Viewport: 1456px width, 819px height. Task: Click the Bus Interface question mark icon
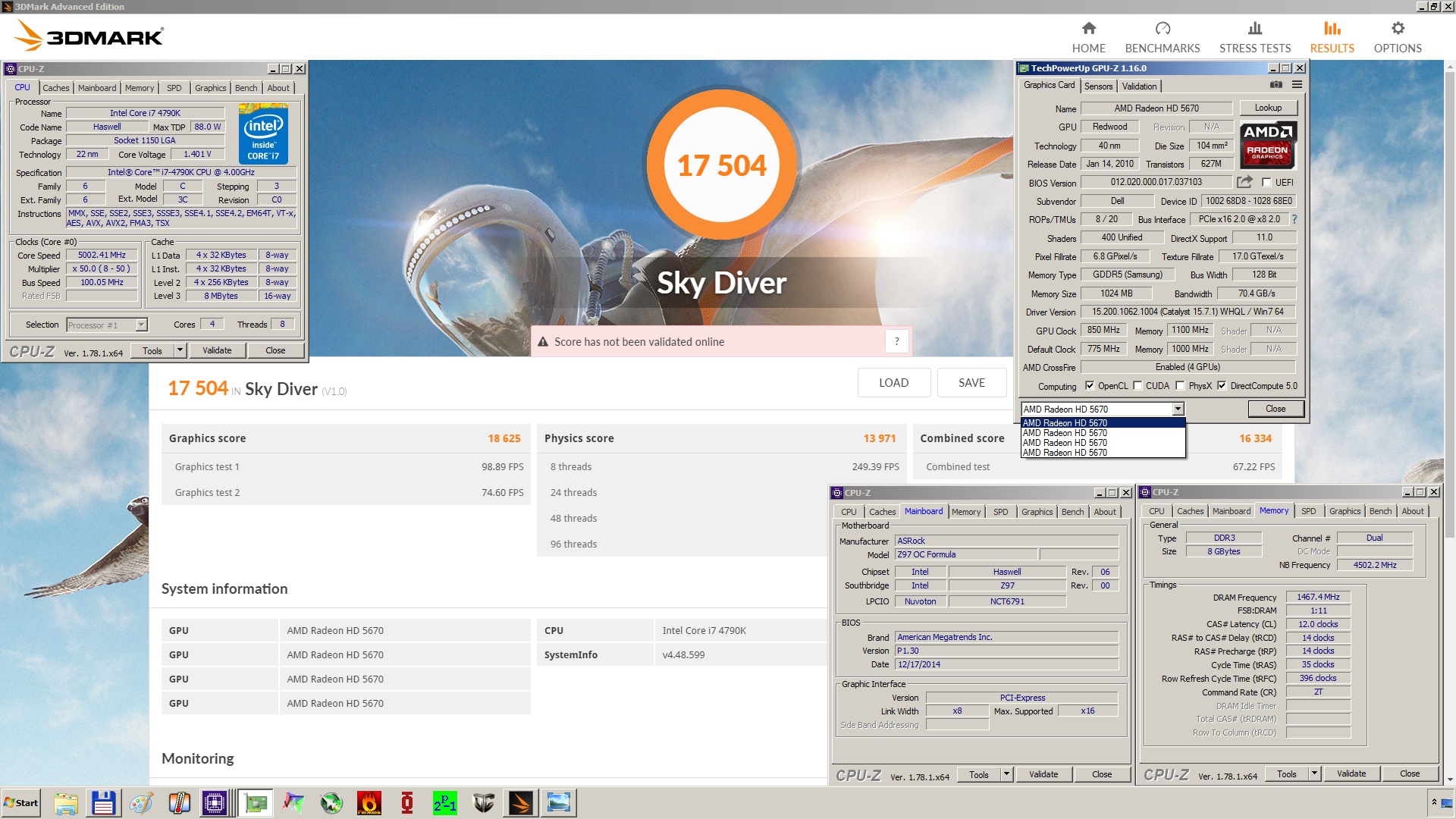[x=1294, y=219]
